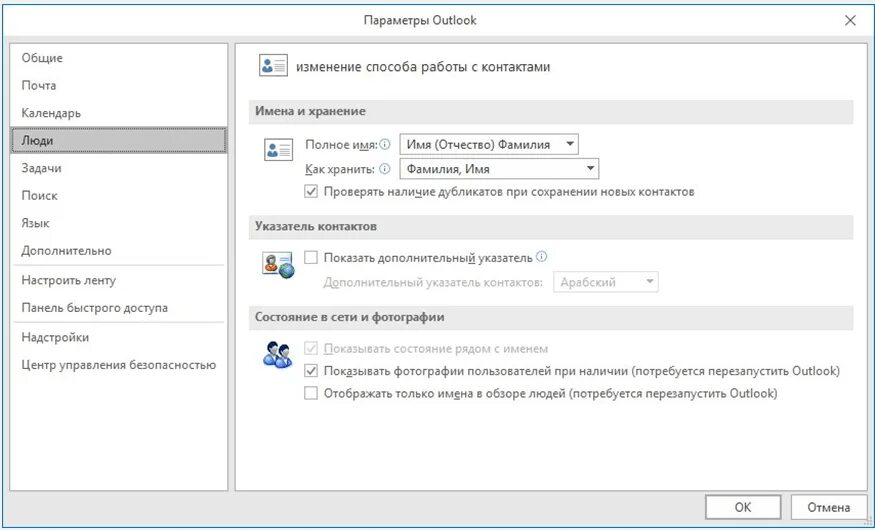Click the heading изменение способа работы с контактами
Viewport: 875px width, 530px height.
pos(423,67)
